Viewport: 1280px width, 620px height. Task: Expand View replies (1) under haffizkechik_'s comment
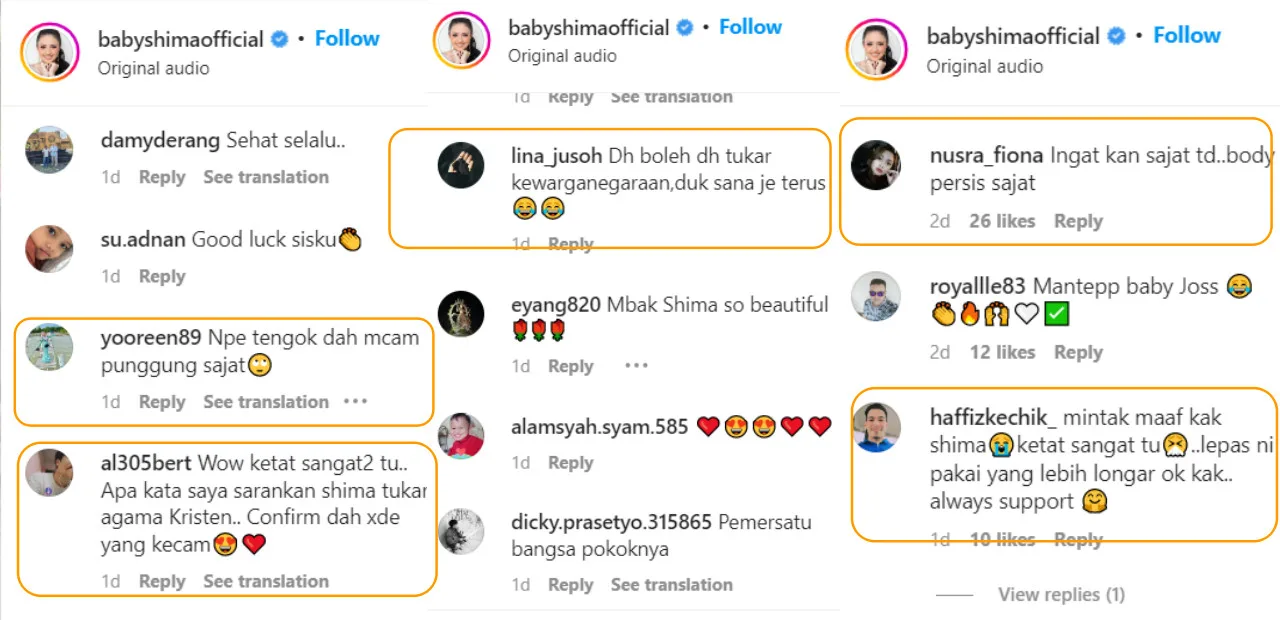pyautogui.click(x=1061, y=594)
